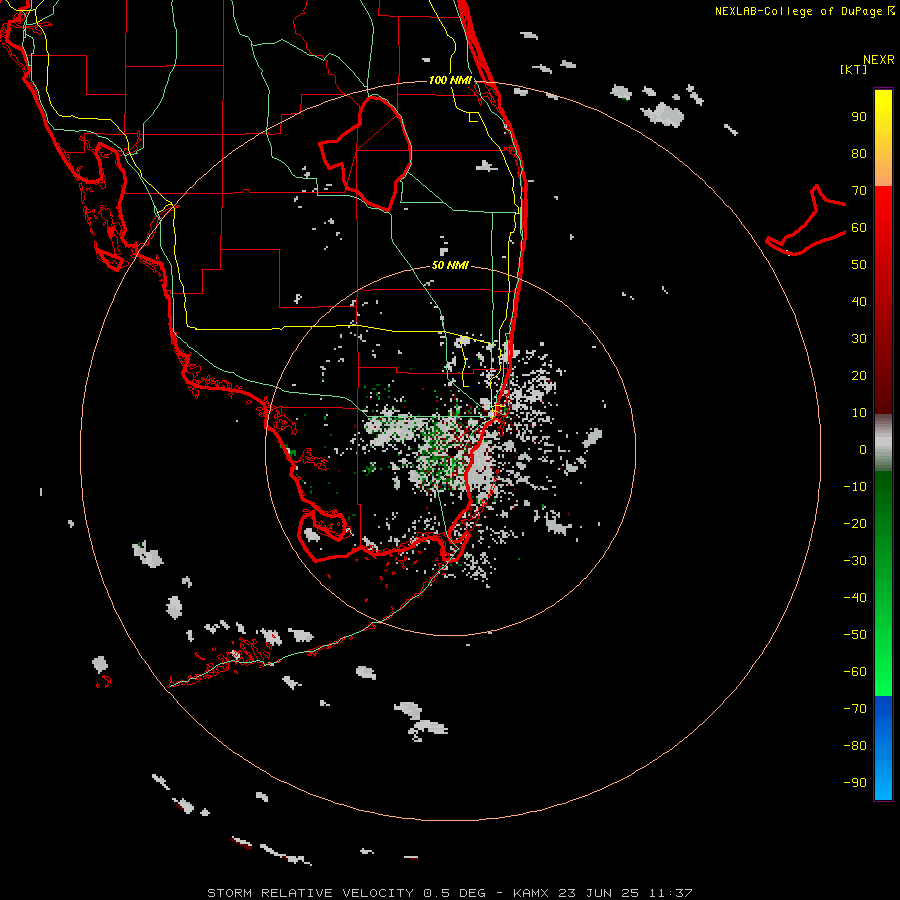Click the [KT] units label
This screenshot has width=900, height=900.
854,69
